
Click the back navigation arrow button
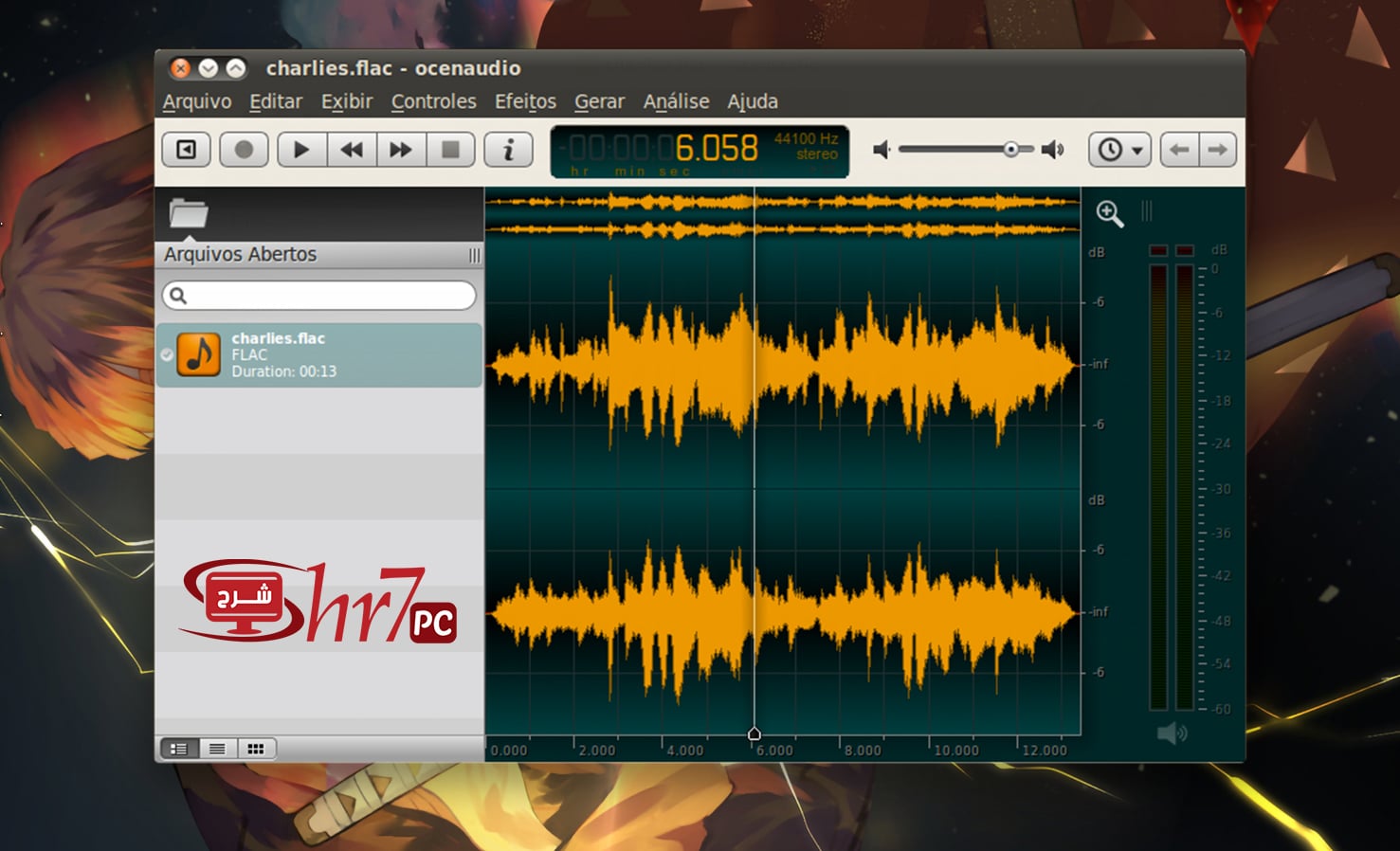point(1180,149)
